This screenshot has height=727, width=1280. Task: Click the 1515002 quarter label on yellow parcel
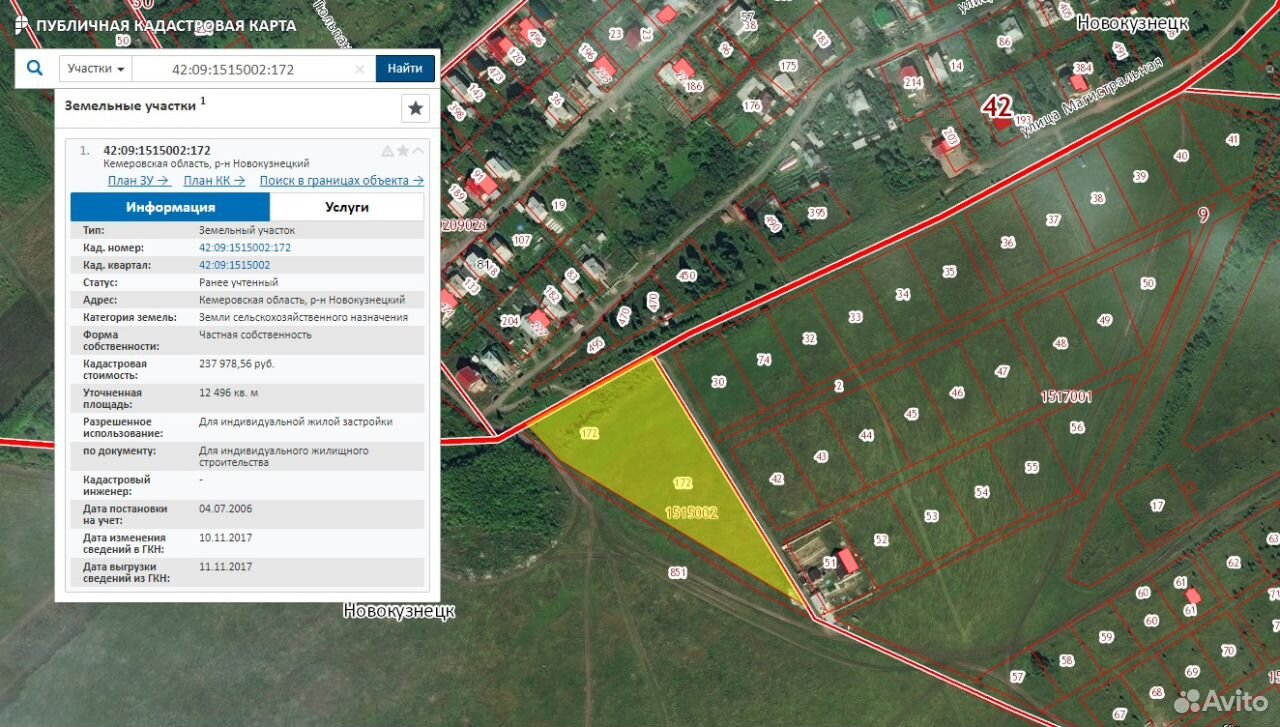691,513
